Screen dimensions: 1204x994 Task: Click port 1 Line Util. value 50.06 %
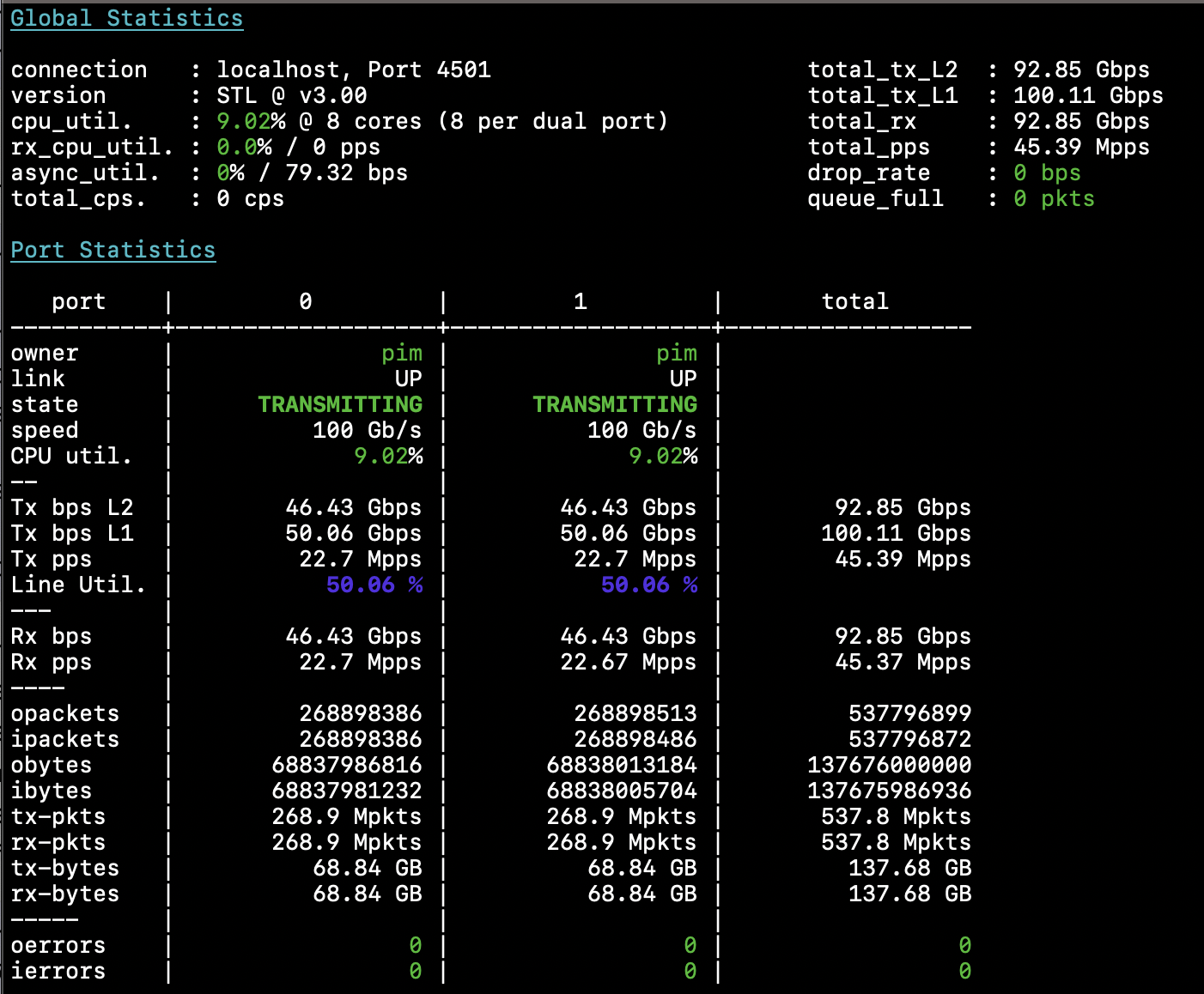[648, 585]
